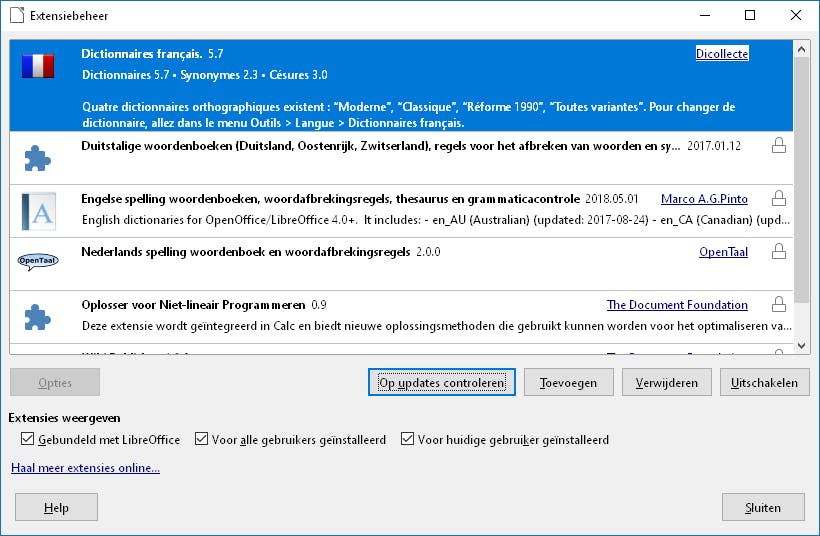Viewport: 820px width, 536px height.
Task: Click the French flag icon of Dictionnaires français
Action: point(38,66)
